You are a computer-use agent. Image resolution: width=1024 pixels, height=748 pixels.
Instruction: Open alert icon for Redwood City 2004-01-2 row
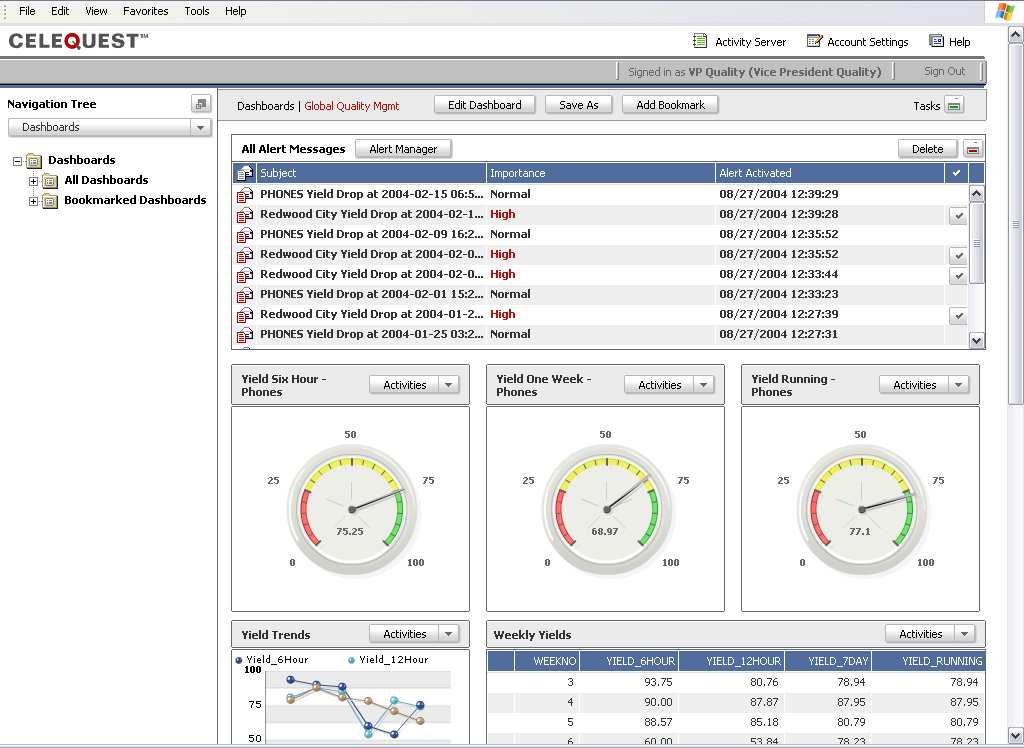pos(245,315)
